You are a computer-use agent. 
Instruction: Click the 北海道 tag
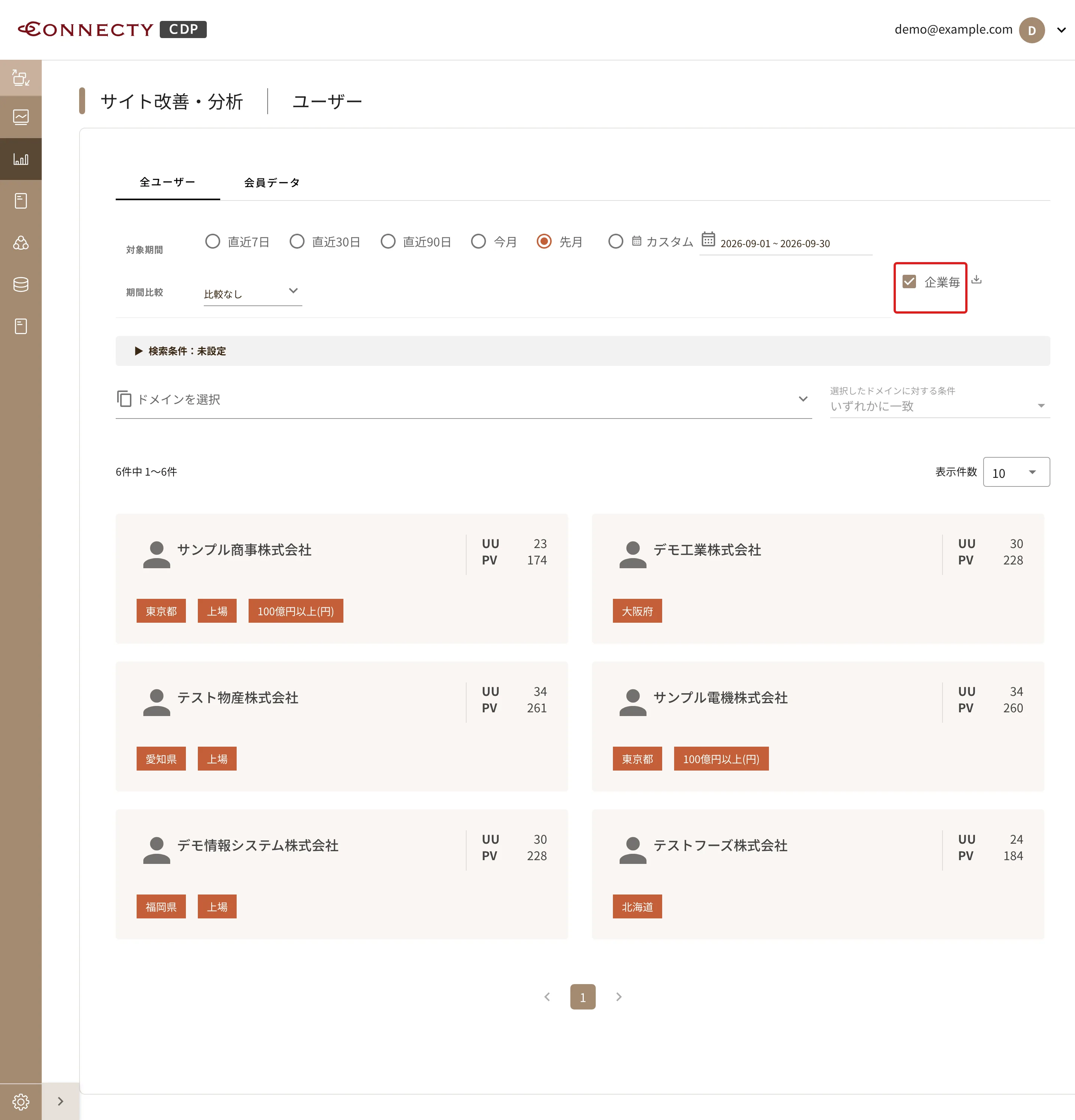coord(637,906)
